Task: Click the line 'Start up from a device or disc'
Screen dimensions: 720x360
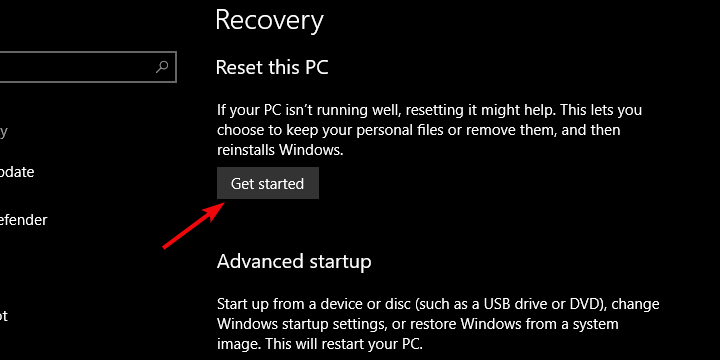Action: (438, 304)
